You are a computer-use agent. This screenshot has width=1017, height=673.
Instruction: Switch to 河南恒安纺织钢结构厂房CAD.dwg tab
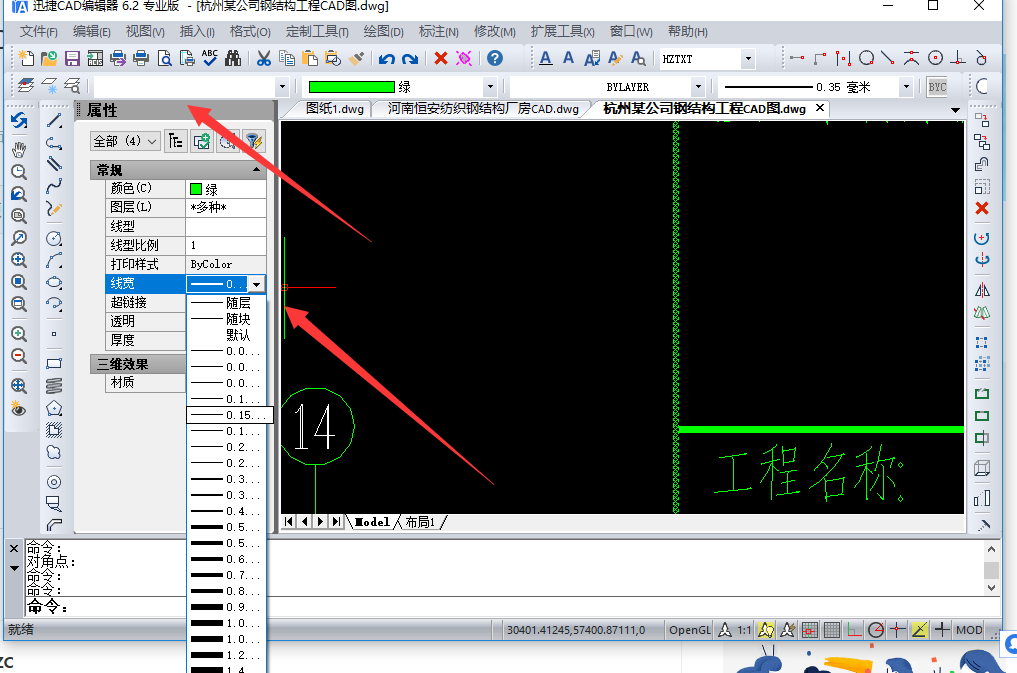click(x=483, y=108)
